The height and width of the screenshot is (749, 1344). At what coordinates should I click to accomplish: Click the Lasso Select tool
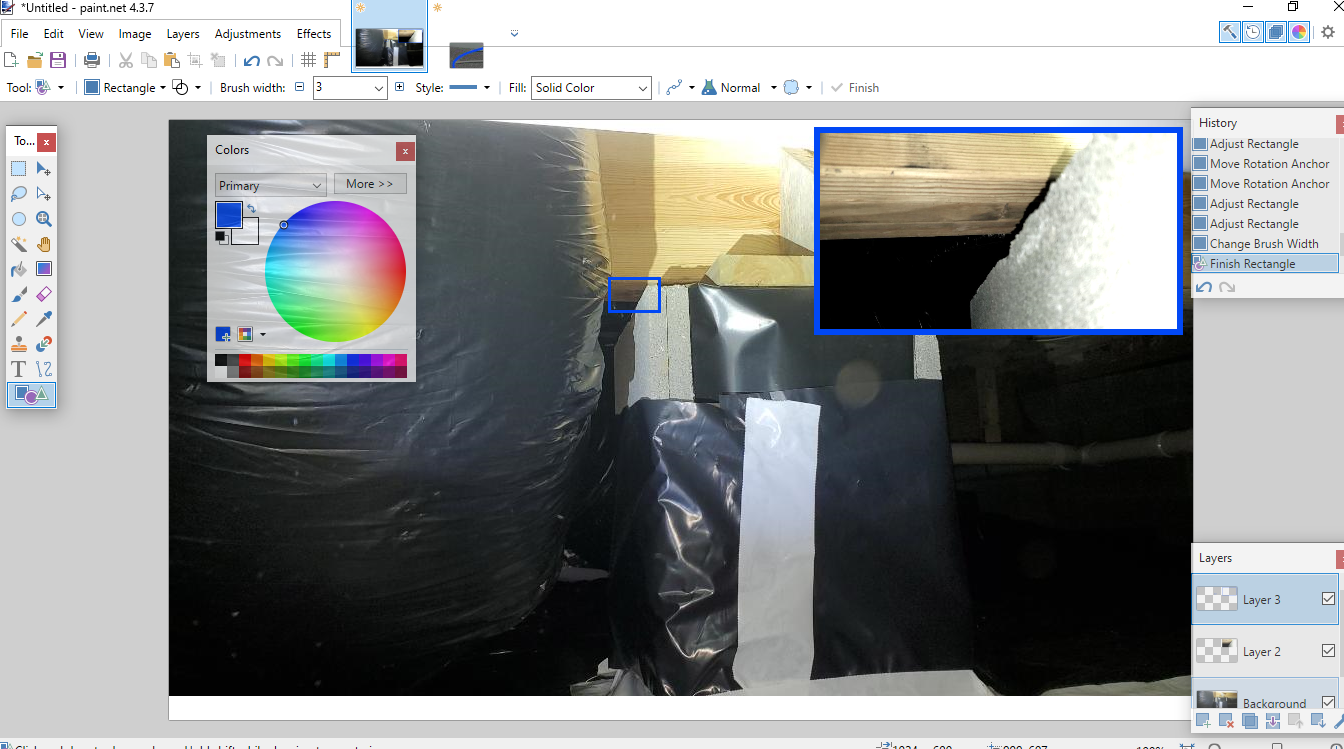(19, 194)
